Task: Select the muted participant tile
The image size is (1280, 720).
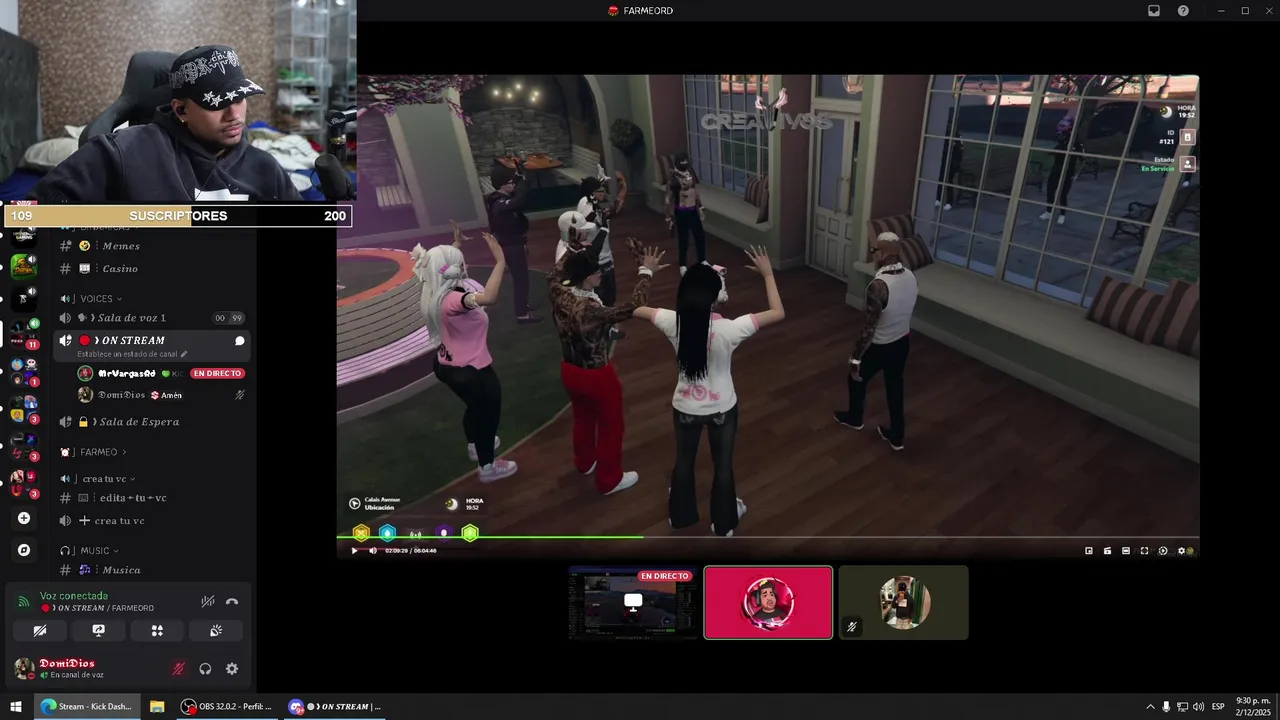Action: click(903, 603)
